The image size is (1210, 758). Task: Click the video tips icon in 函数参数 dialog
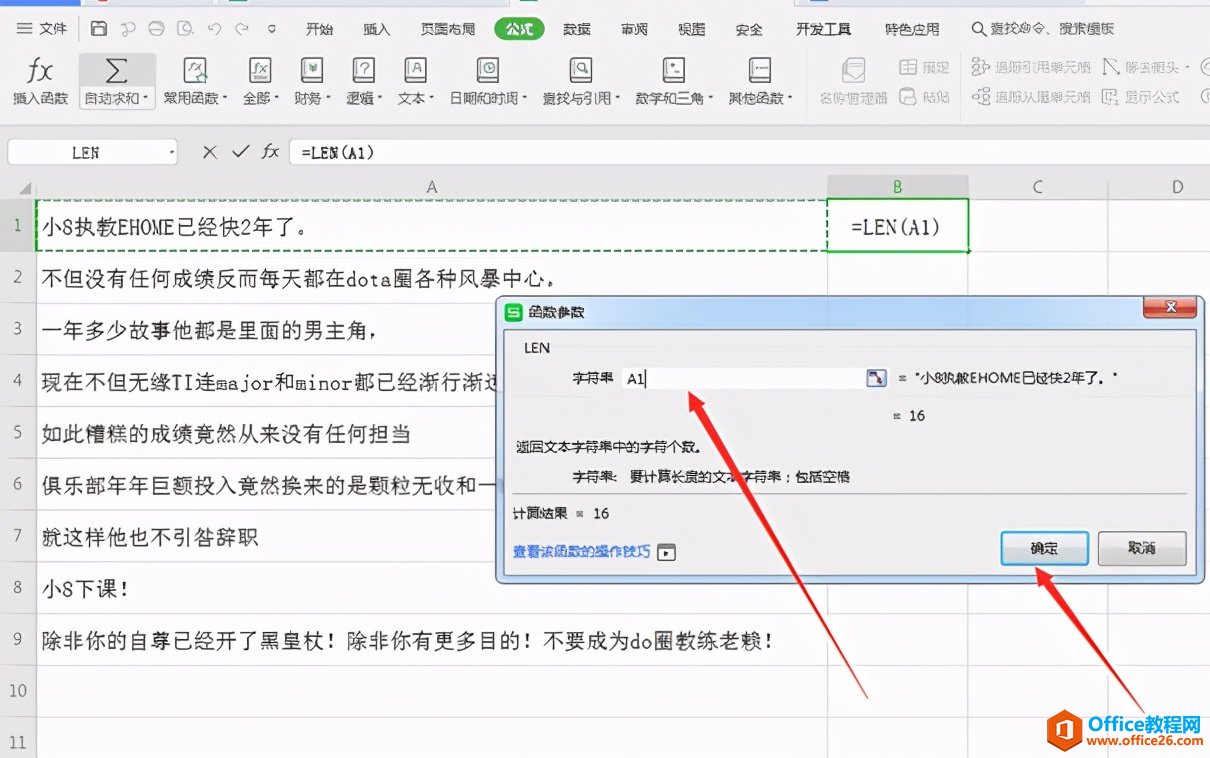coord(667,552)
